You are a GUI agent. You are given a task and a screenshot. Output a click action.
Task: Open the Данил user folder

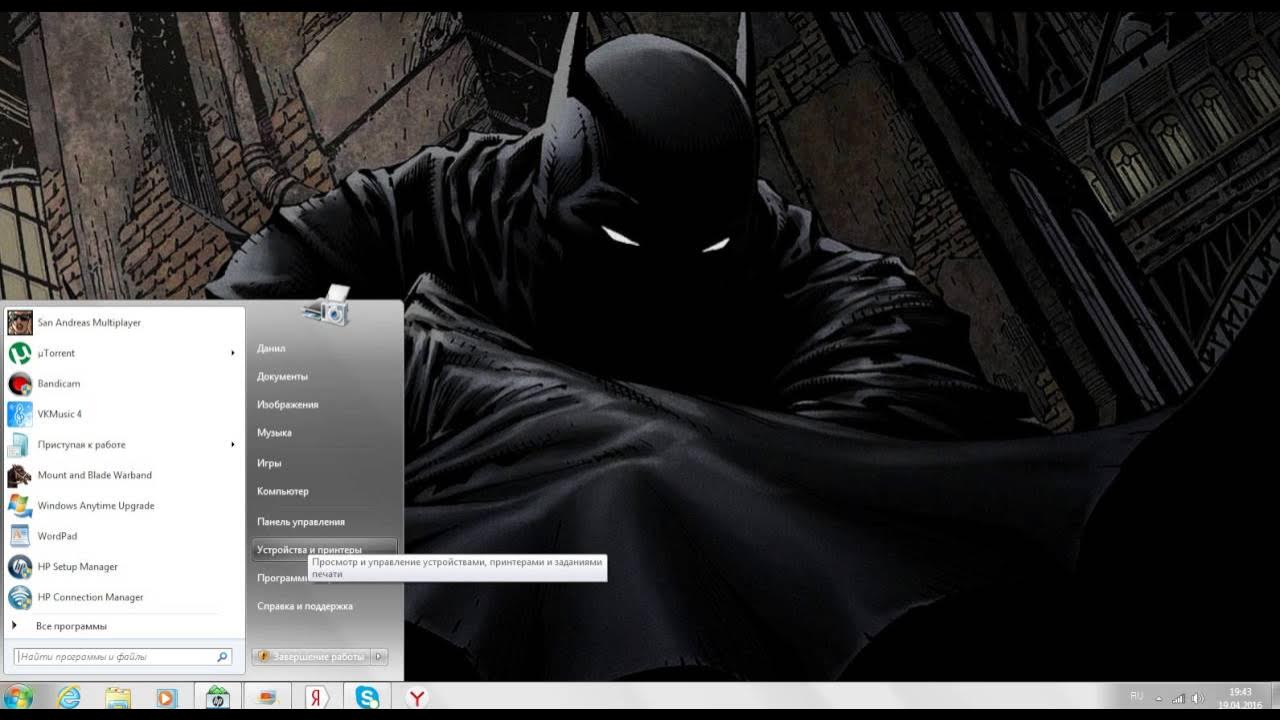point(271,349)
